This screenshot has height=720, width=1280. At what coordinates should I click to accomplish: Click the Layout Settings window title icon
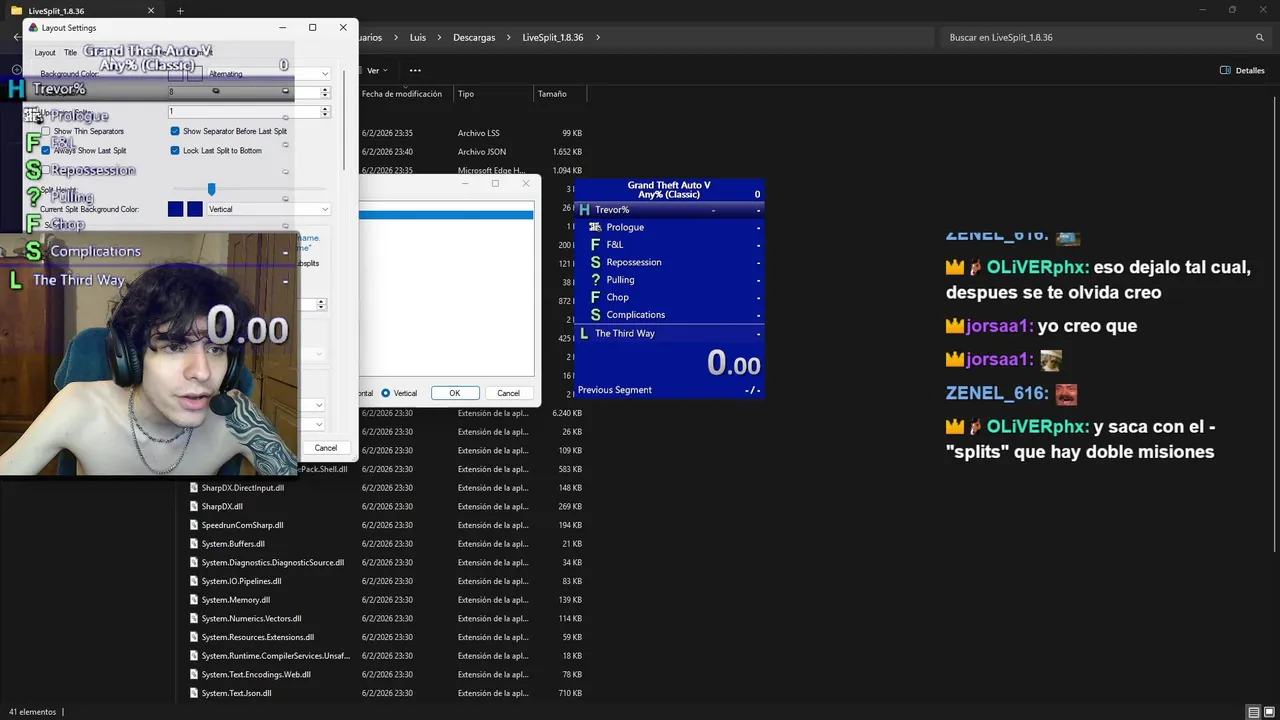click(33, 28)
